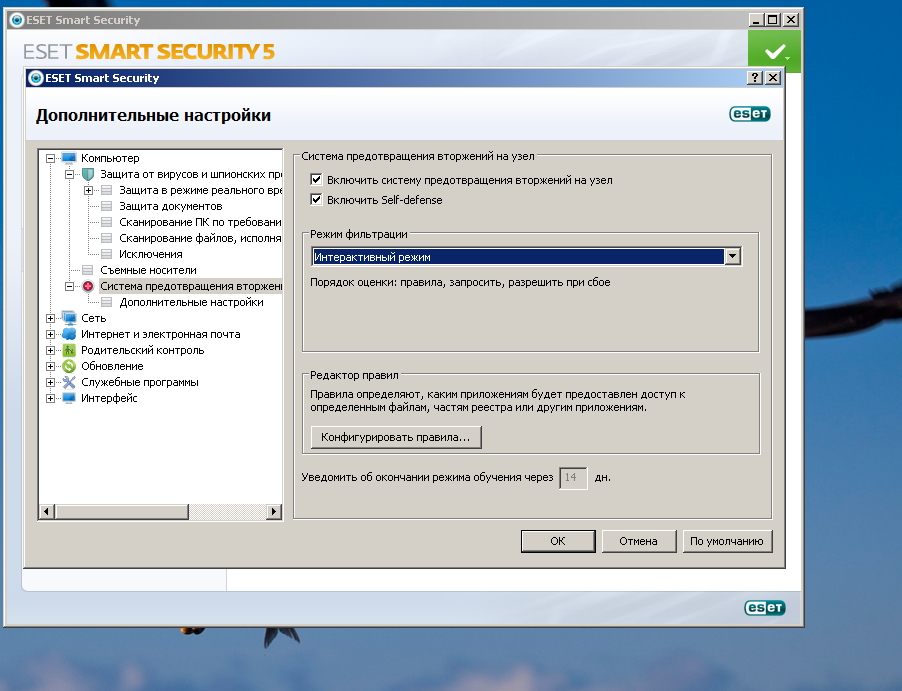Close the Дополнительные настройки dialog

tap(773, 78)
